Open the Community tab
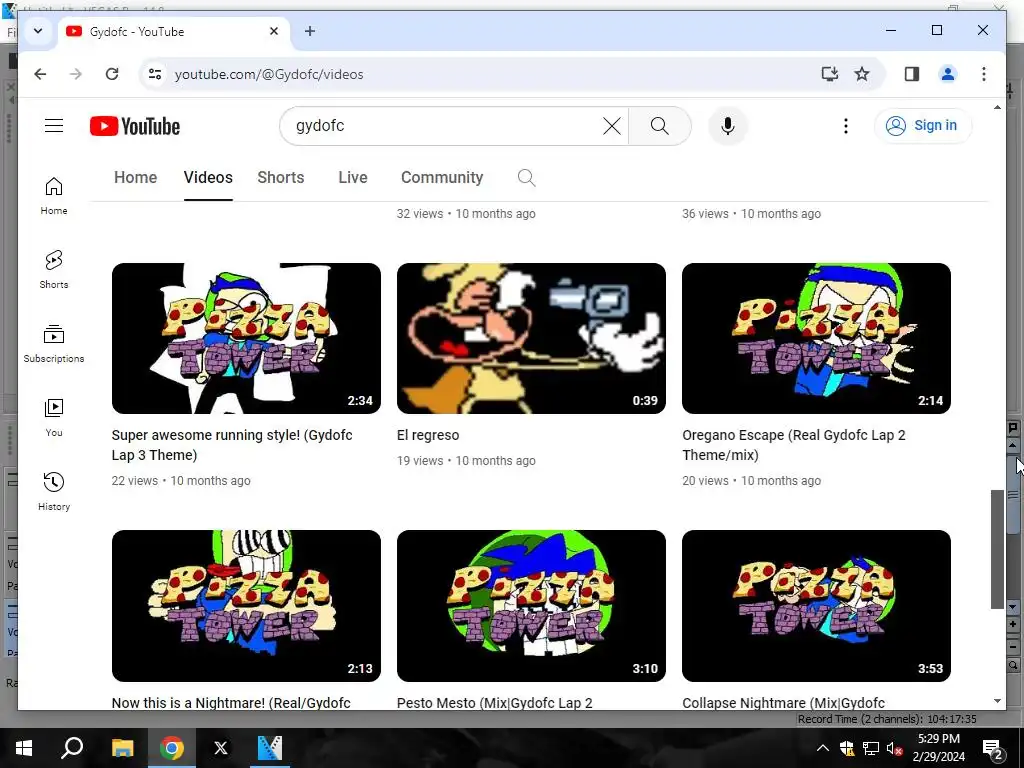Viewport: 1024px width, 768px height. coord(442,178)
